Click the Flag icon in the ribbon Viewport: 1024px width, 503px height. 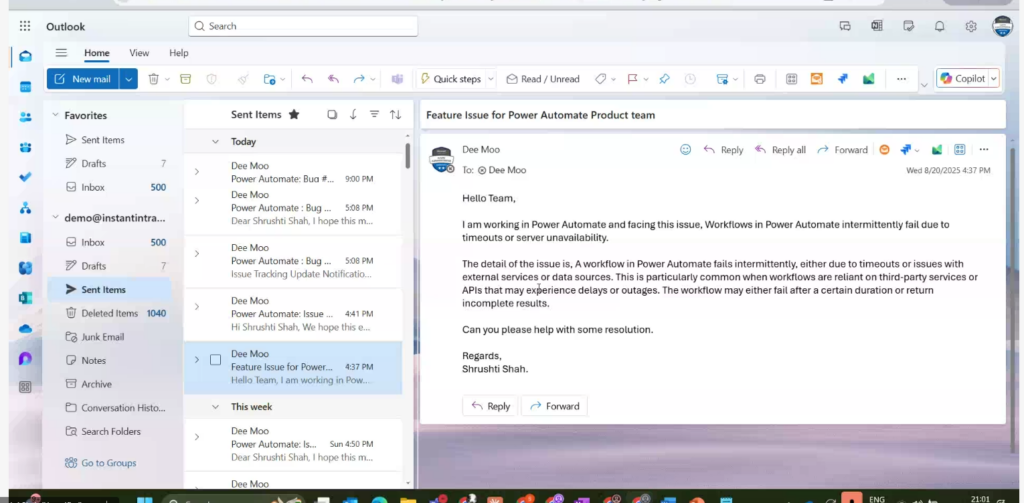(632, 79)
